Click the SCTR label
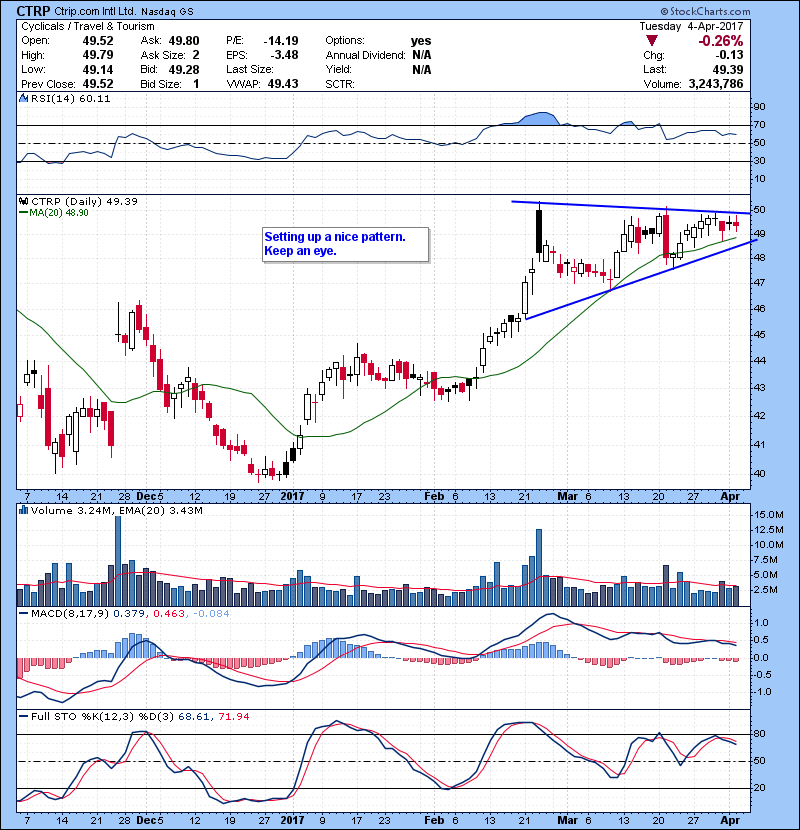Viewport: 800px width, 830px height. 340,84
